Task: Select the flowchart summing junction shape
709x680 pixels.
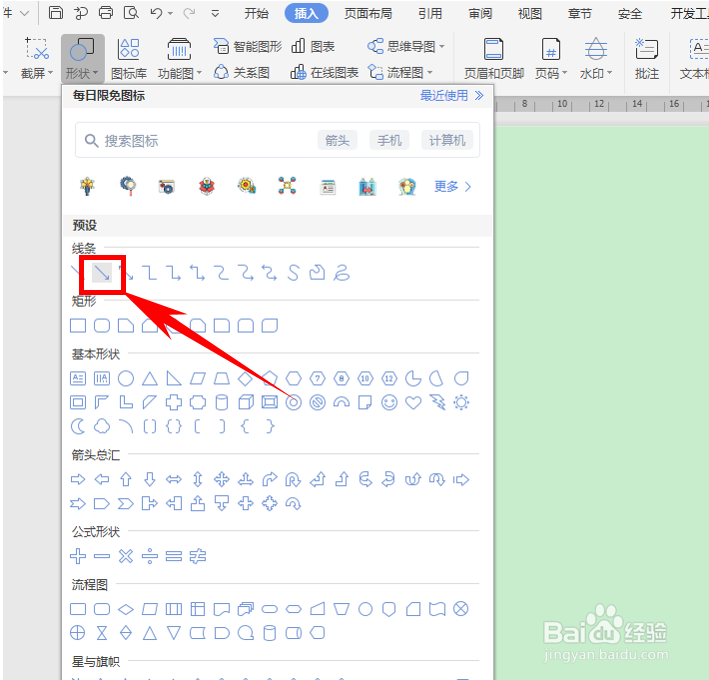Action: (461, 609)
